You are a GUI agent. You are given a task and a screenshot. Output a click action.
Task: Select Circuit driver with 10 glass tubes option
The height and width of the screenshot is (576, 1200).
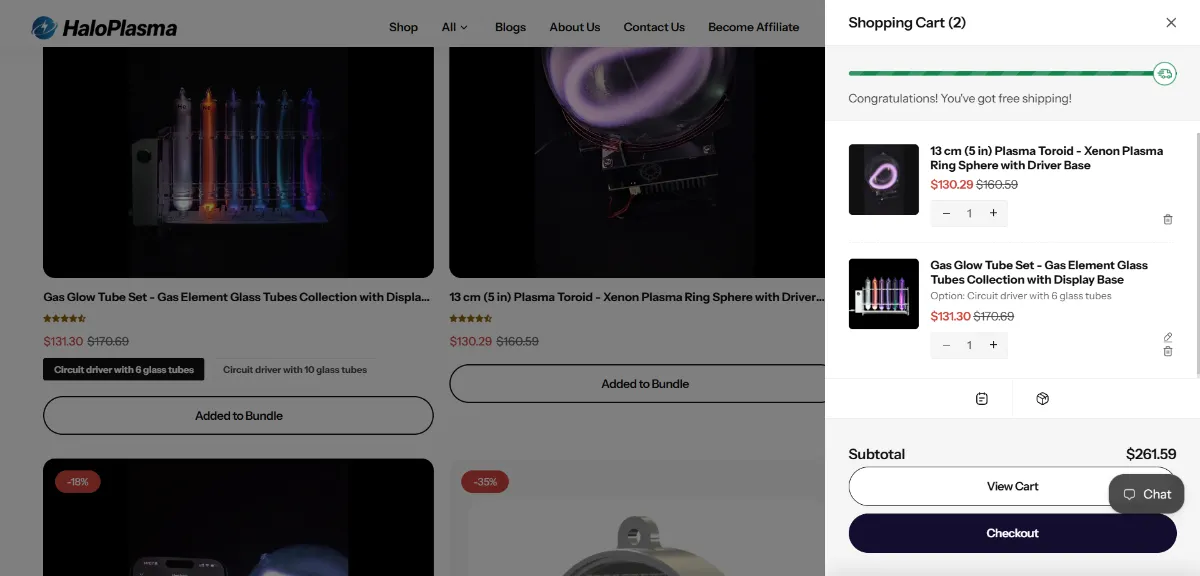[295, 370]
